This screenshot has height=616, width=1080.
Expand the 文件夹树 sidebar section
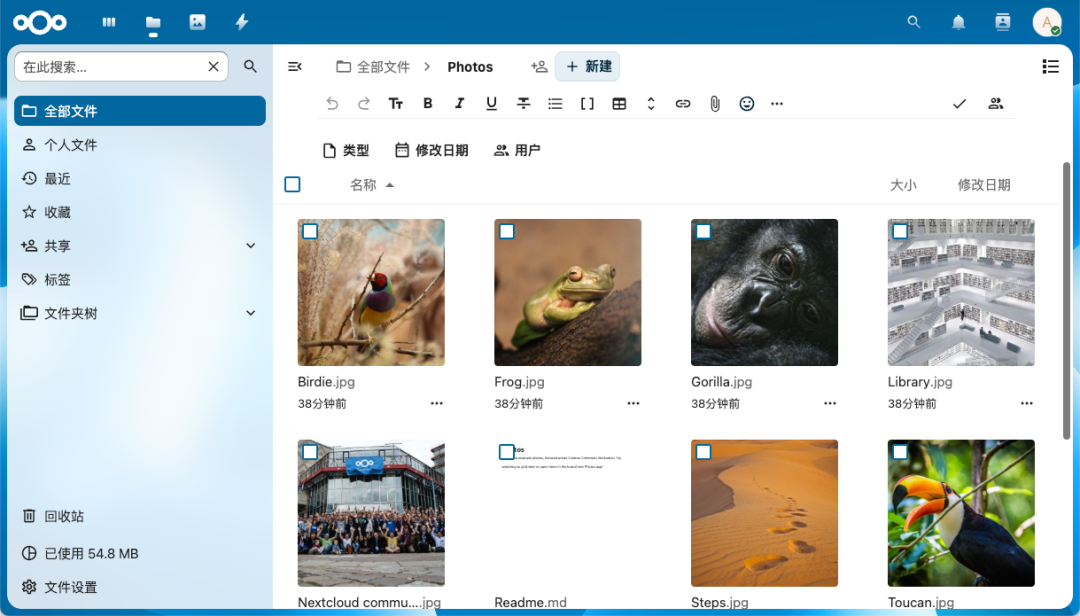coord(249,313)
